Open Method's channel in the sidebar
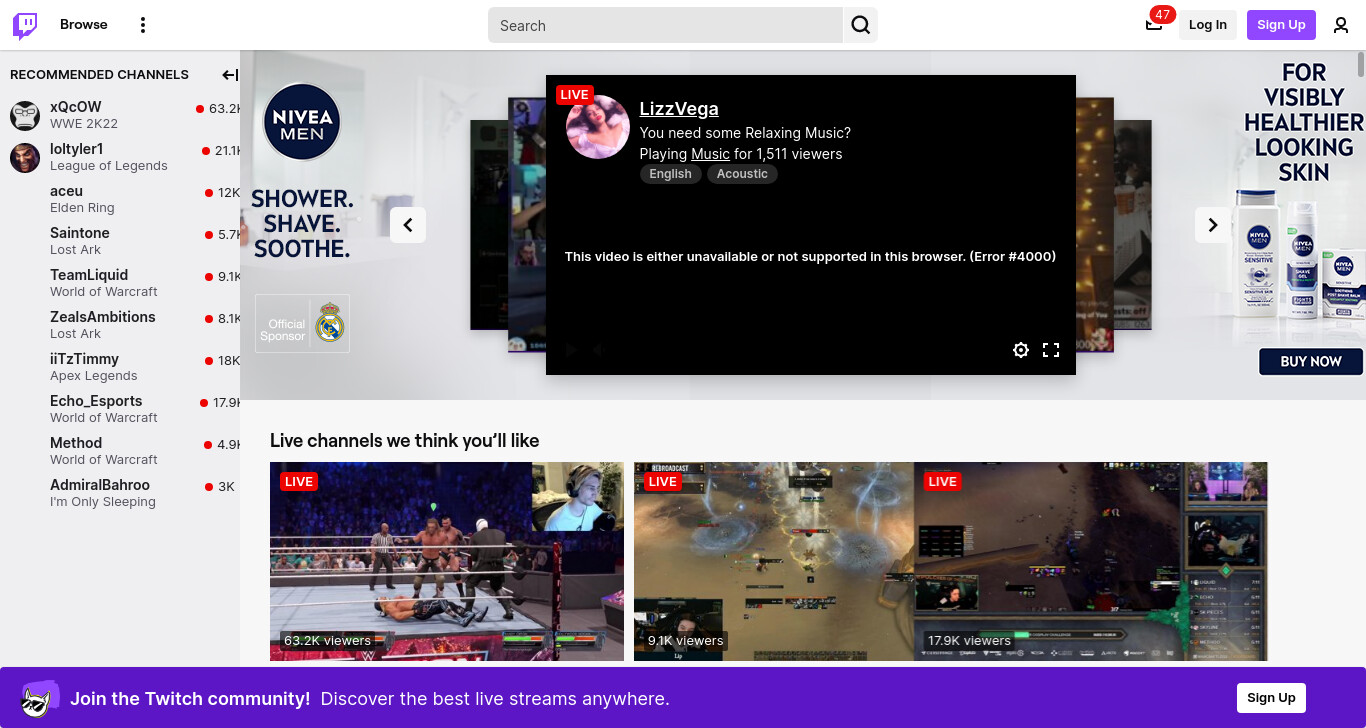Image resolution: width=1366 pixels, height=728 pixels. coord(120,451)
